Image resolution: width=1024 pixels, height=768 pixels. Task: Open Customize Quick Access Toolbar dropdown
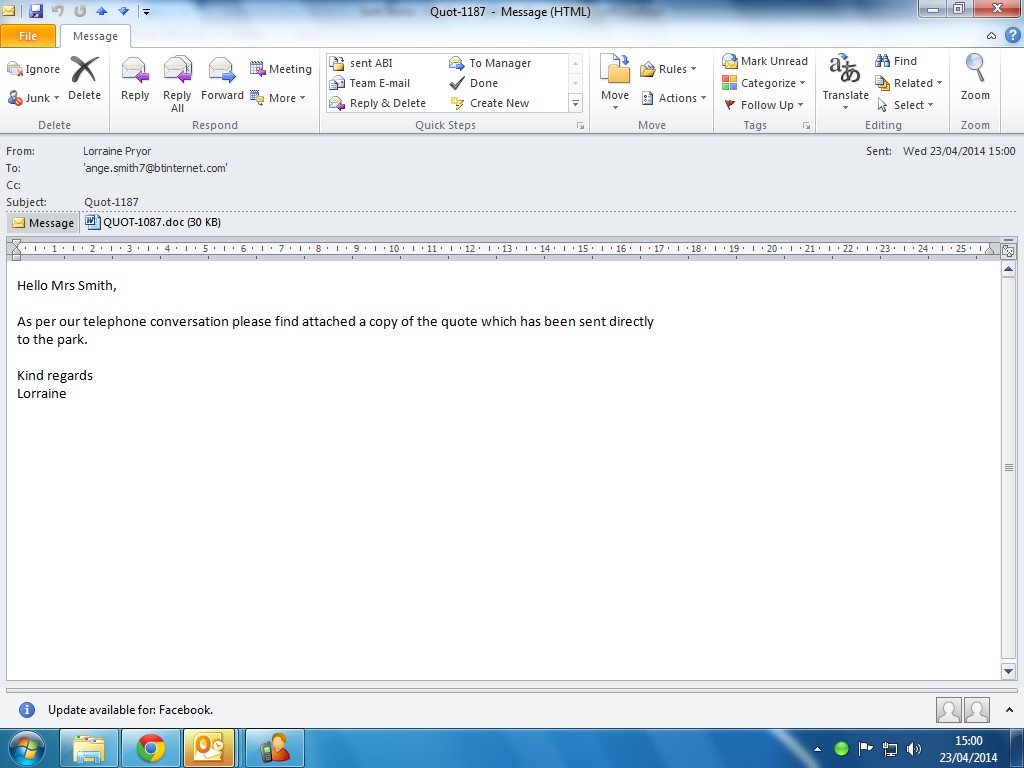(146, 11)
